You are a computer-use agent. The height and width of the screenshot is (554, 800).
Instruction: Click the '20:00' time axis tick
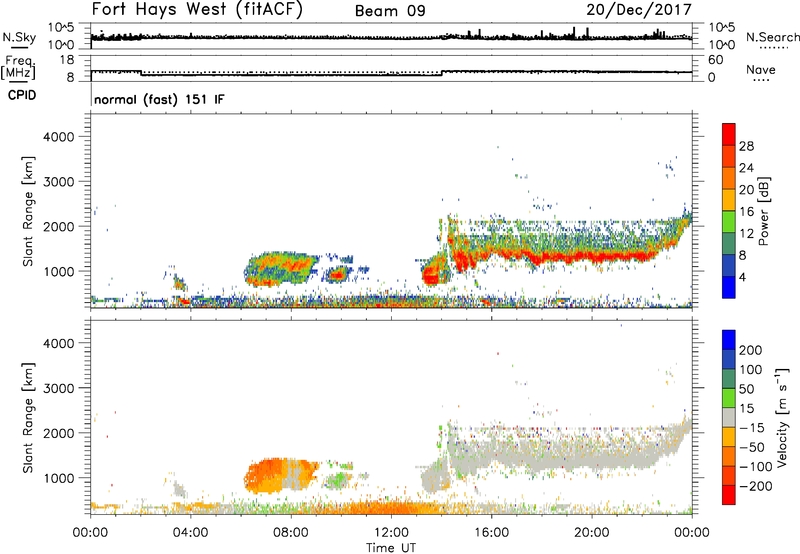[x=591, y=533]
